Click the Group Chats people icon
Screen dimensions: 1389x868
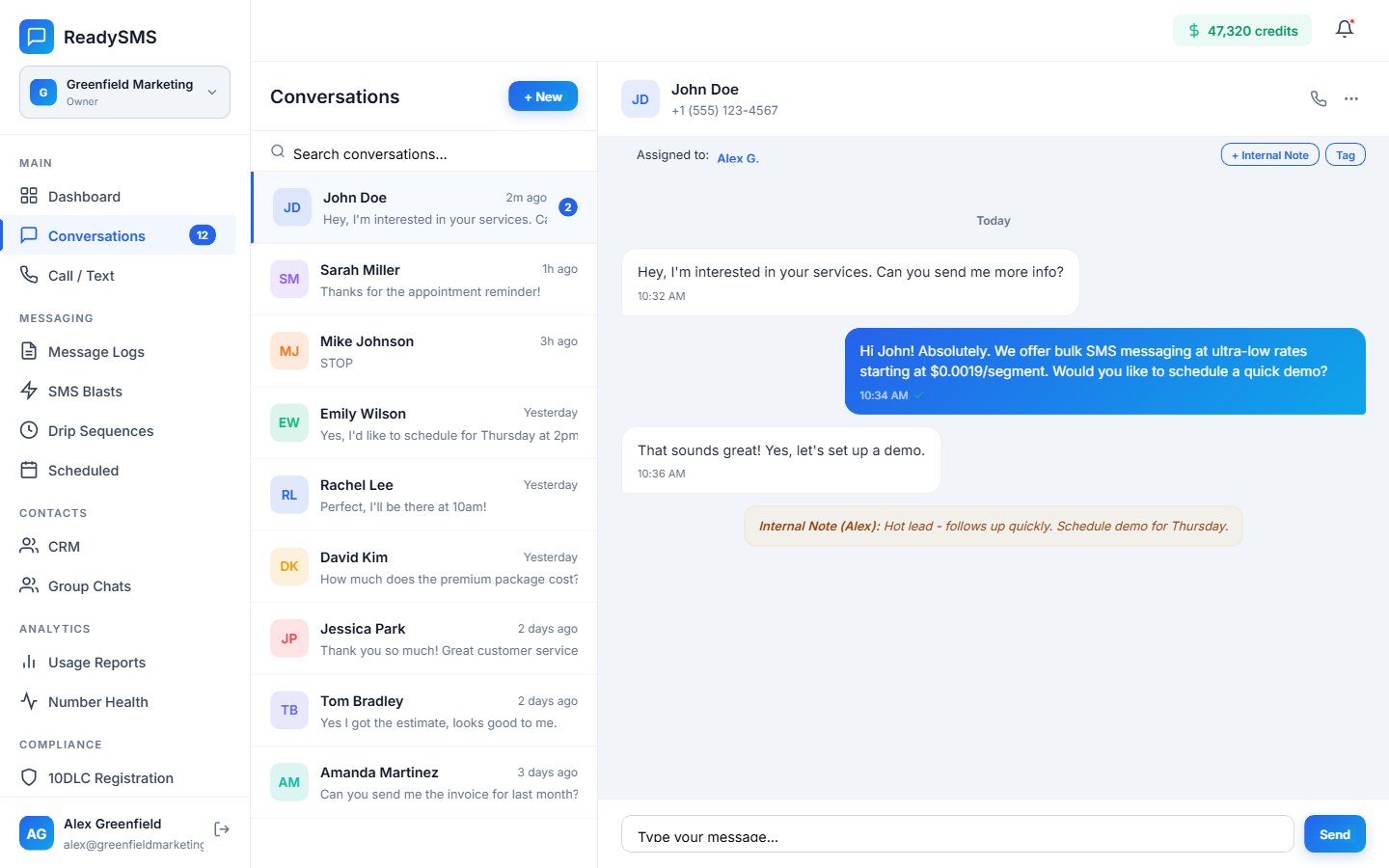point(29,585)
